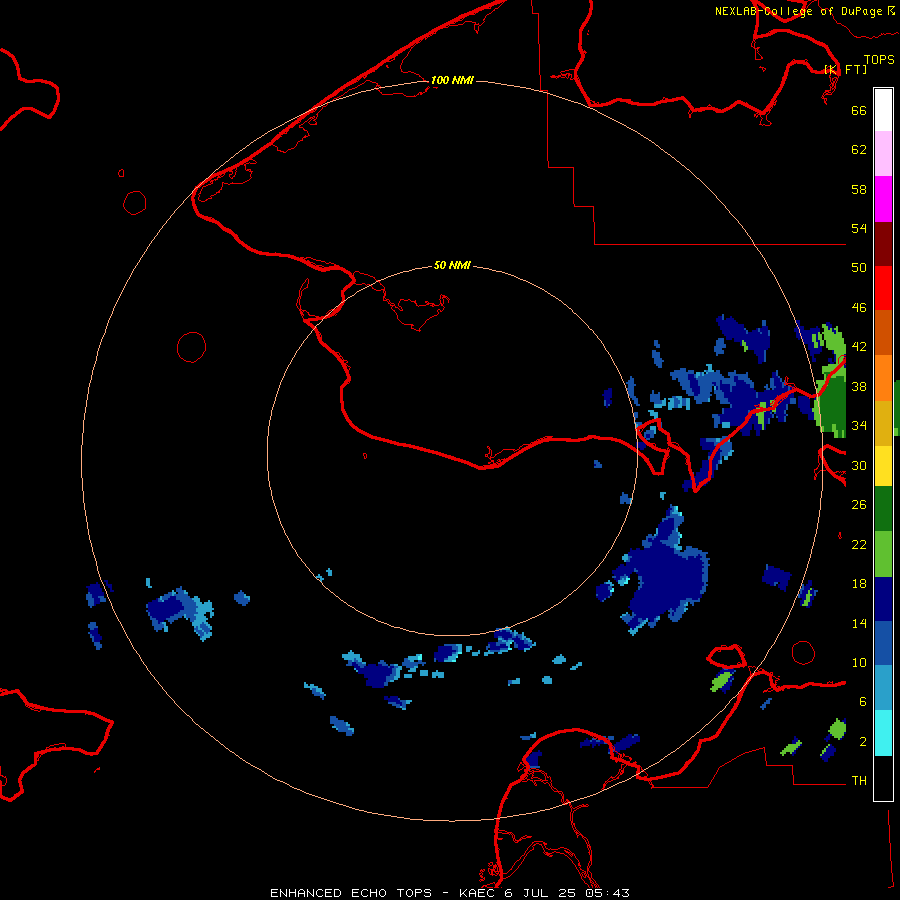Image resolution: width=900 pixels, height=900 pixels.
Task: Click the light pink legend swatch
Action: click(x=883, y=154)
